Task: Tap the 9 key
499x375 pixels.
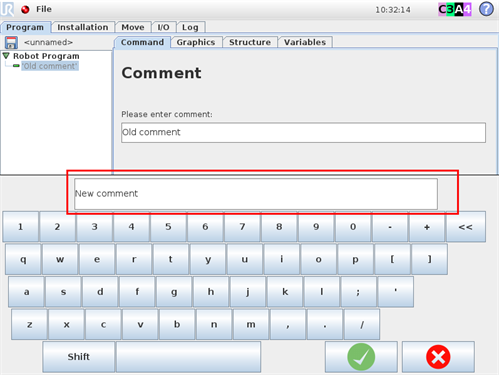Action: tap(317, 227)
